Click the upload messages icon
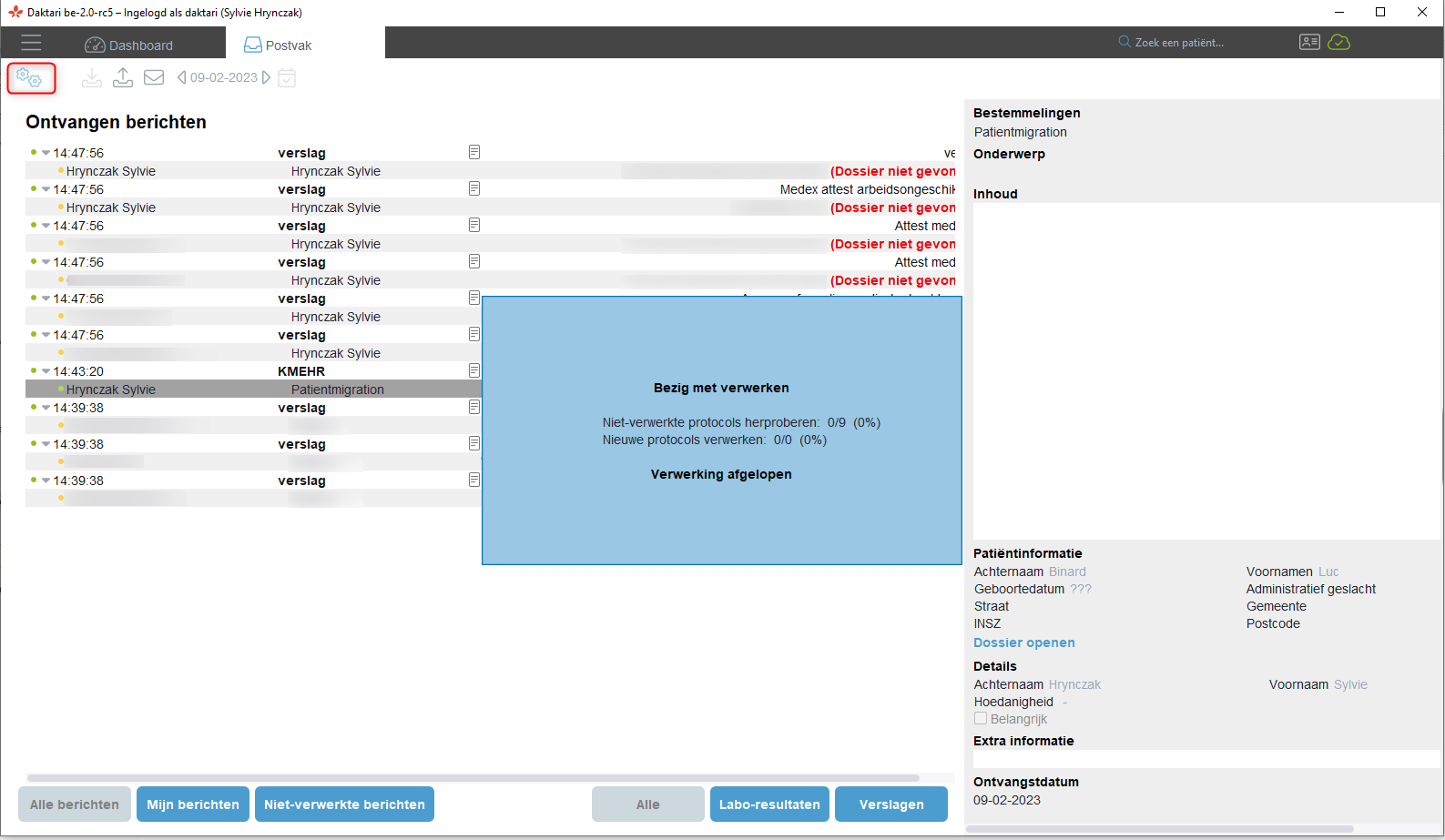Screen dimensions: 1445x840 tap(123, 78)
